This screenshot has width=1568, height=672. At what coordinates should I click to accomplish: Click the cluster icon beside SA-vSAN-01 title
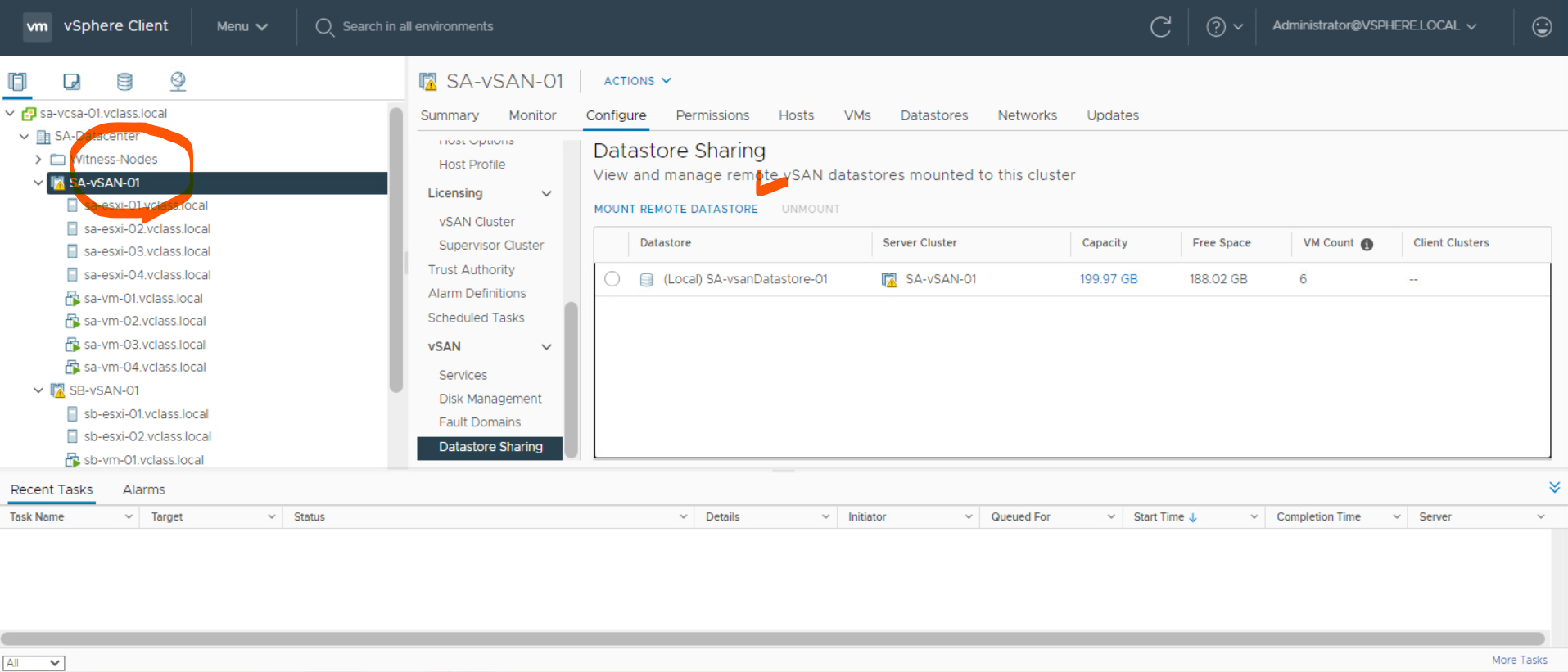coord(427,81)
